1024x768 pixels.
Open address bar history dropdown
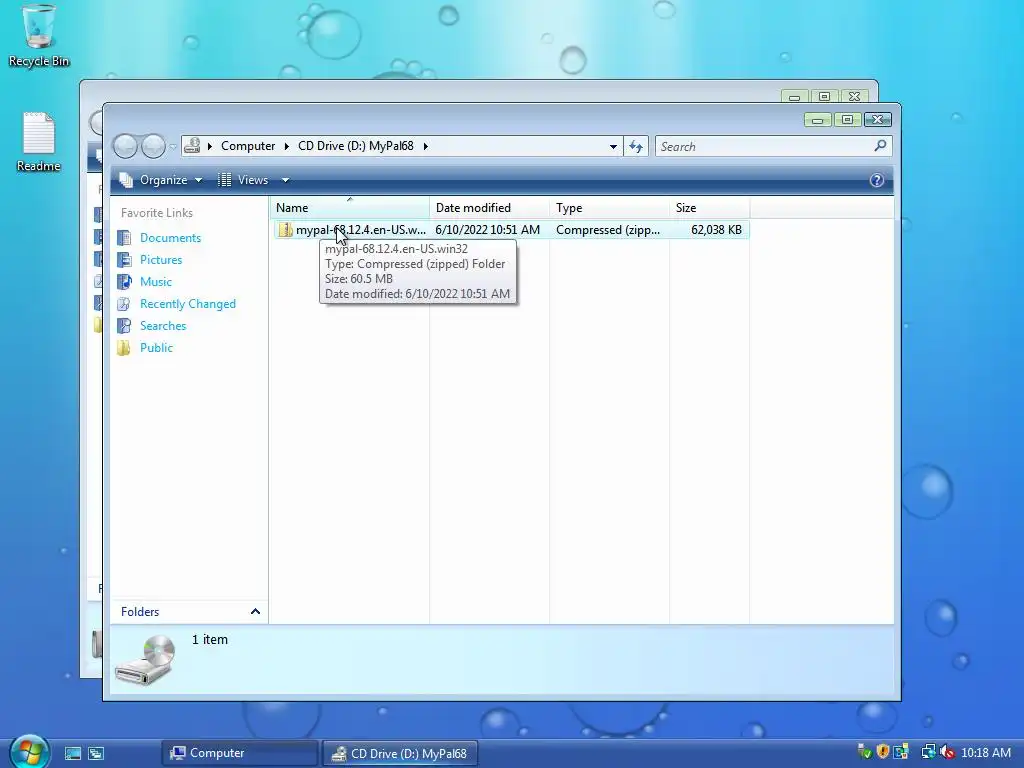coord(613,146)
